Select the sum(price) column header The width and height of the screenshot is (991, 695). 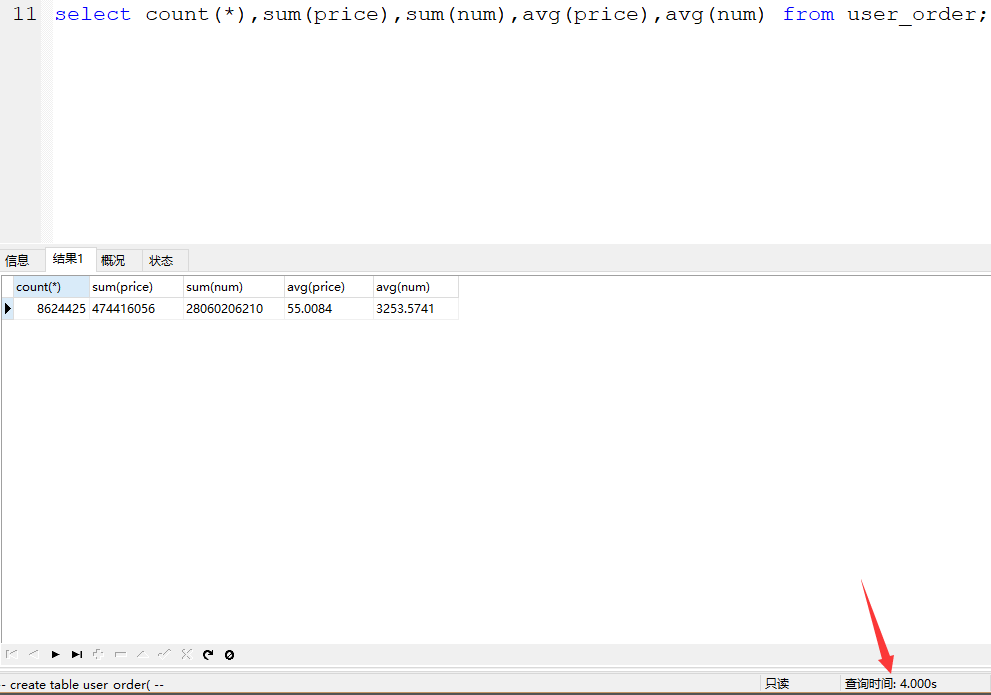136,287
